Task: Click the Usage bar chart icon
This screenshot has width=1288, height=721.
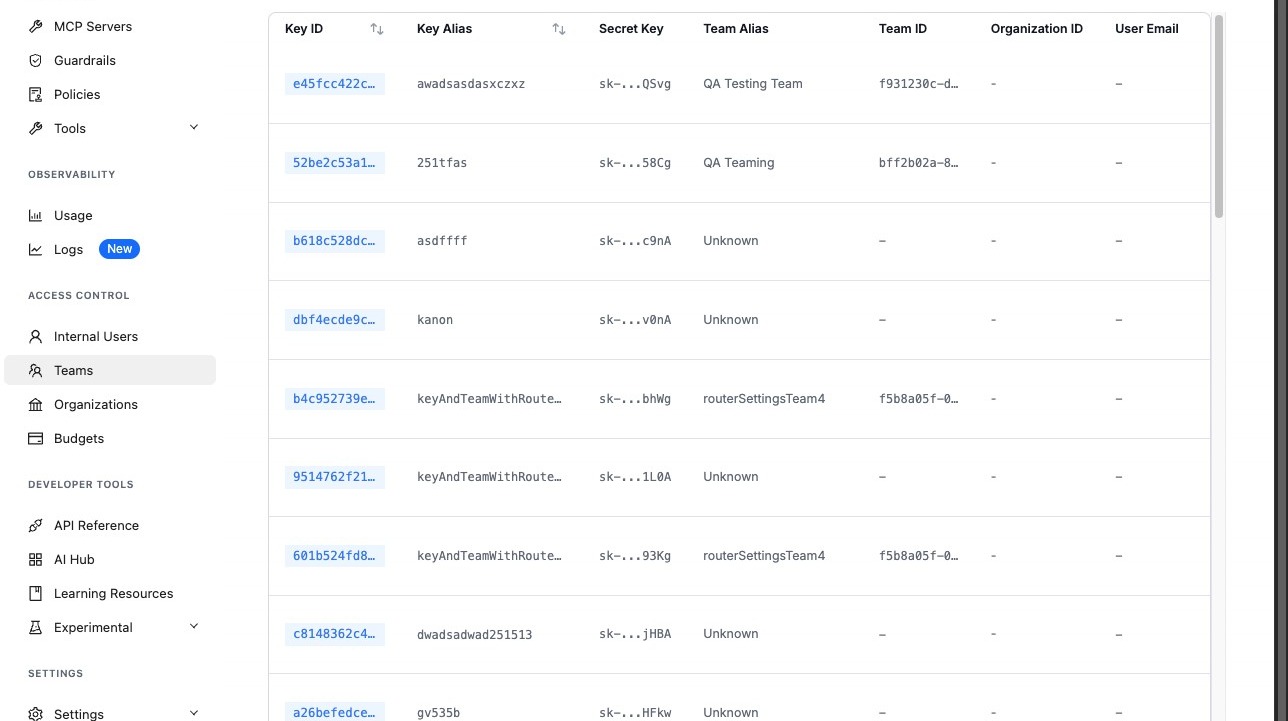Action: click(36, 215)
